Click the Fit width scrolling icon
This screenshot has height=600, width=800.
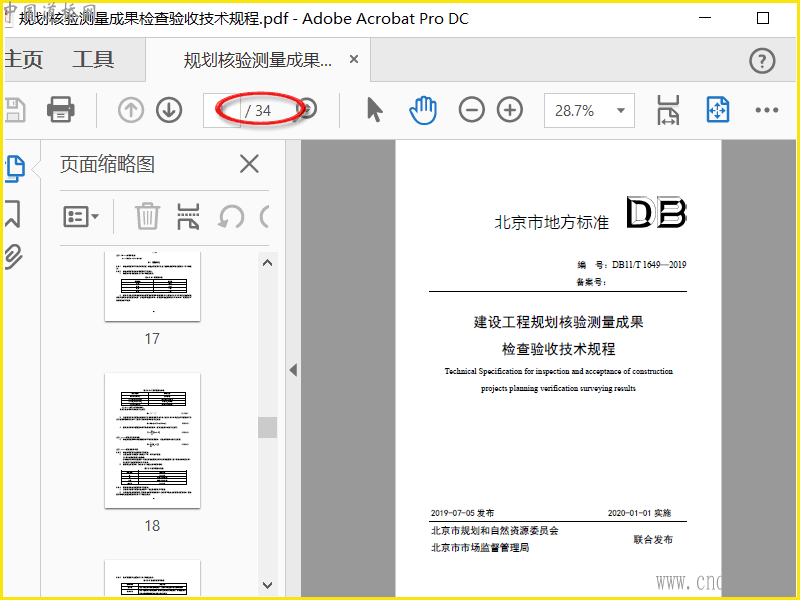(668, 110)
